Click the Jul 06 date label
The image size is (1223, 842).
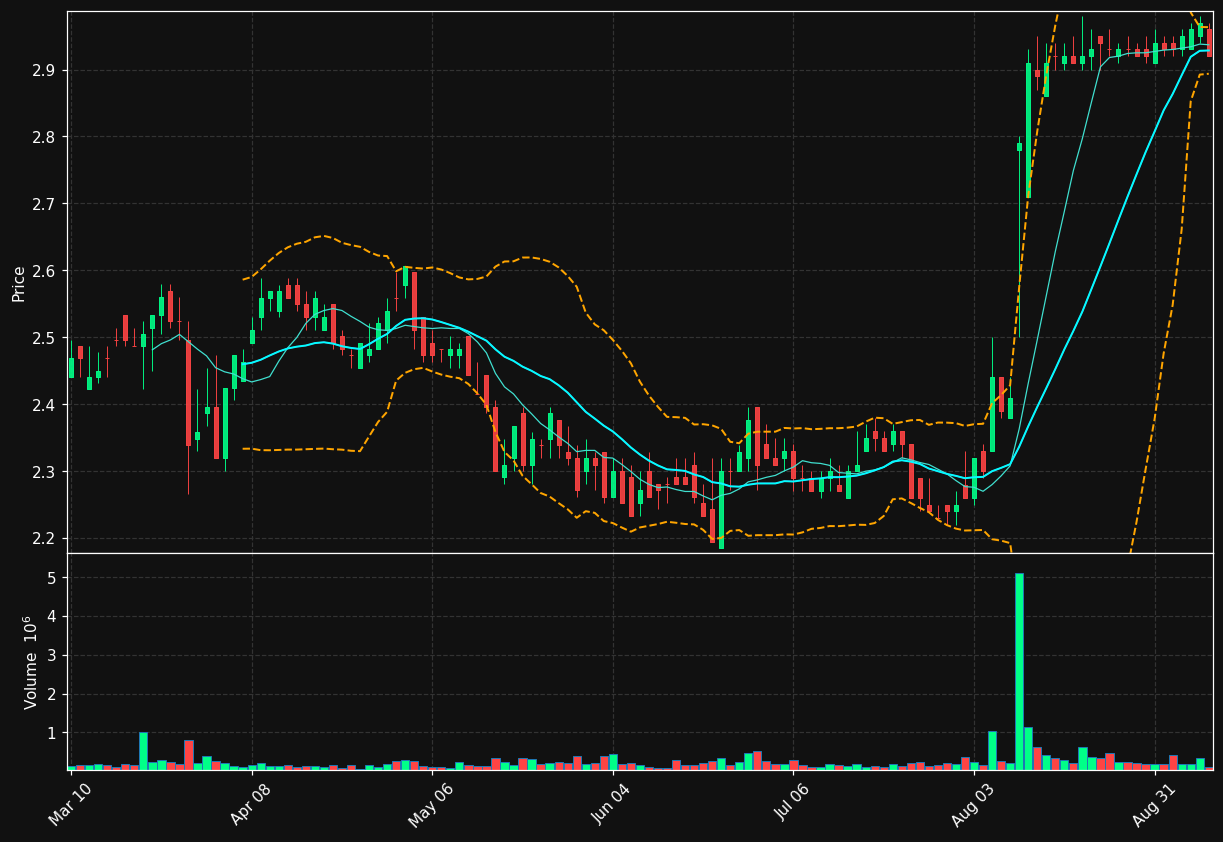pos(791,804)
